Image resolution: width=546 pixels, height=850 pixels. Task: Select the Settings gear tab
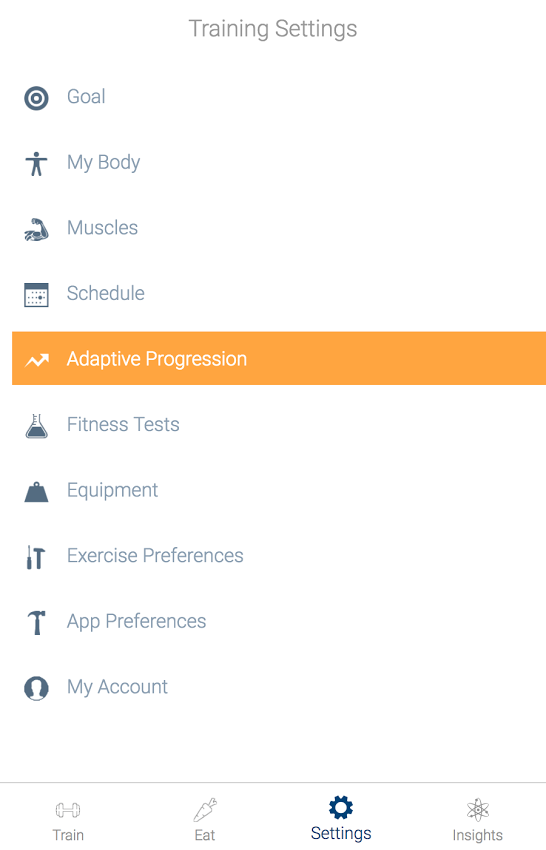(341, 819)
